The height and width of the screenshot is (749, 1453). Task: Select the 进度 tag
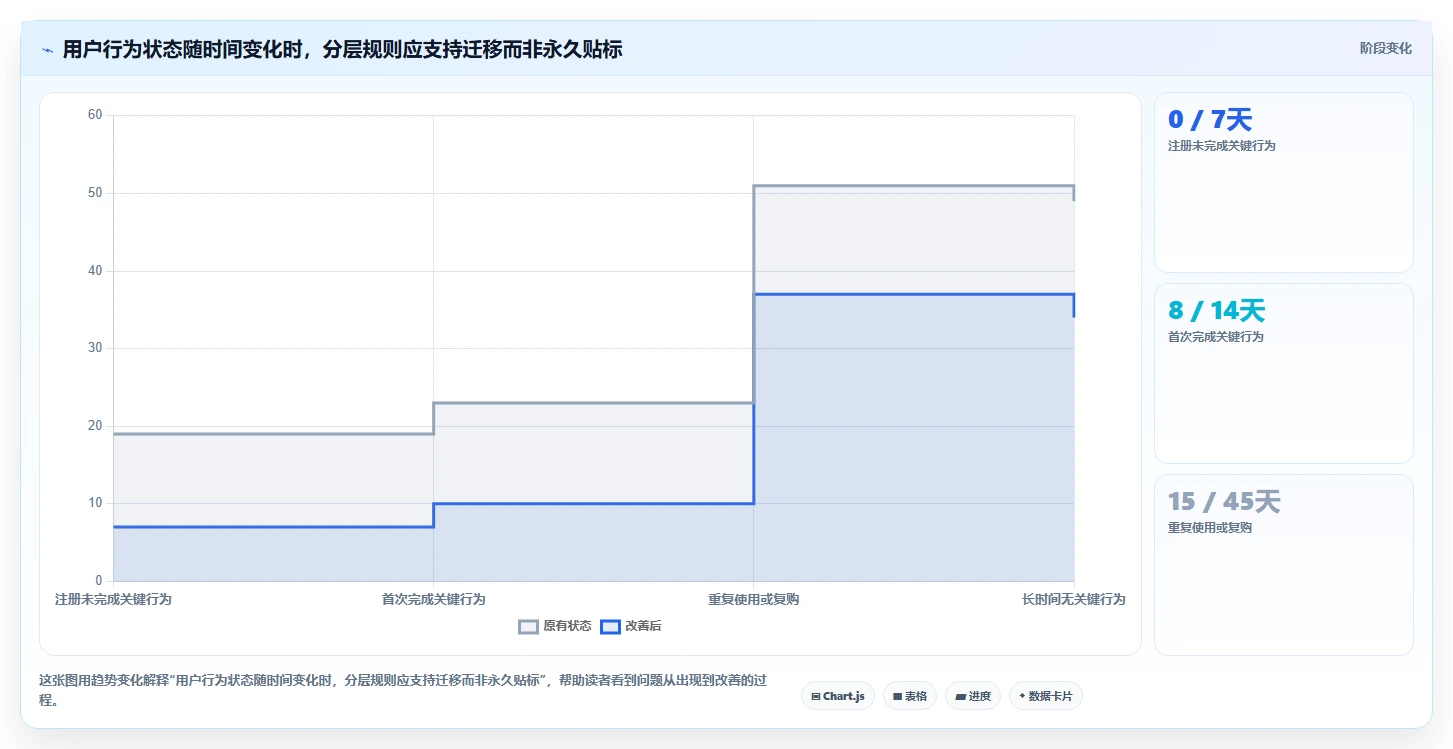[x=973, y=696]
